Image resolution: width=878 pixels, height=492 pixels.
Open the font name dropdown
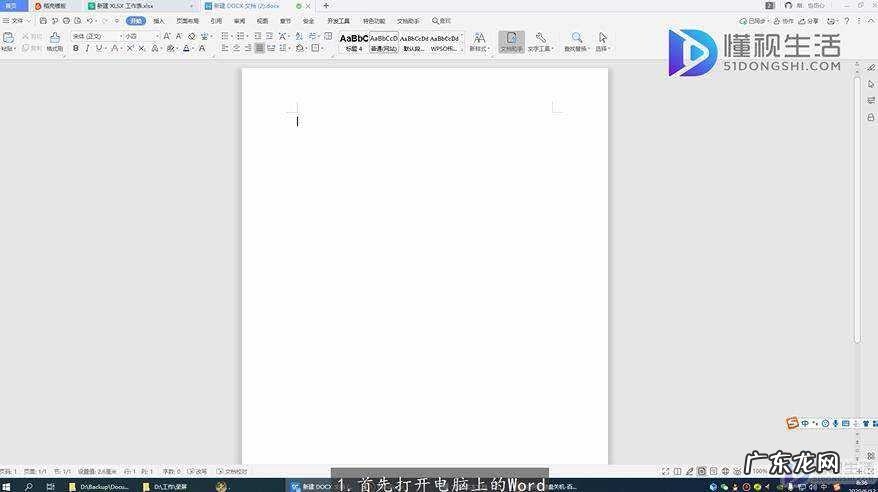click(121, 36)
